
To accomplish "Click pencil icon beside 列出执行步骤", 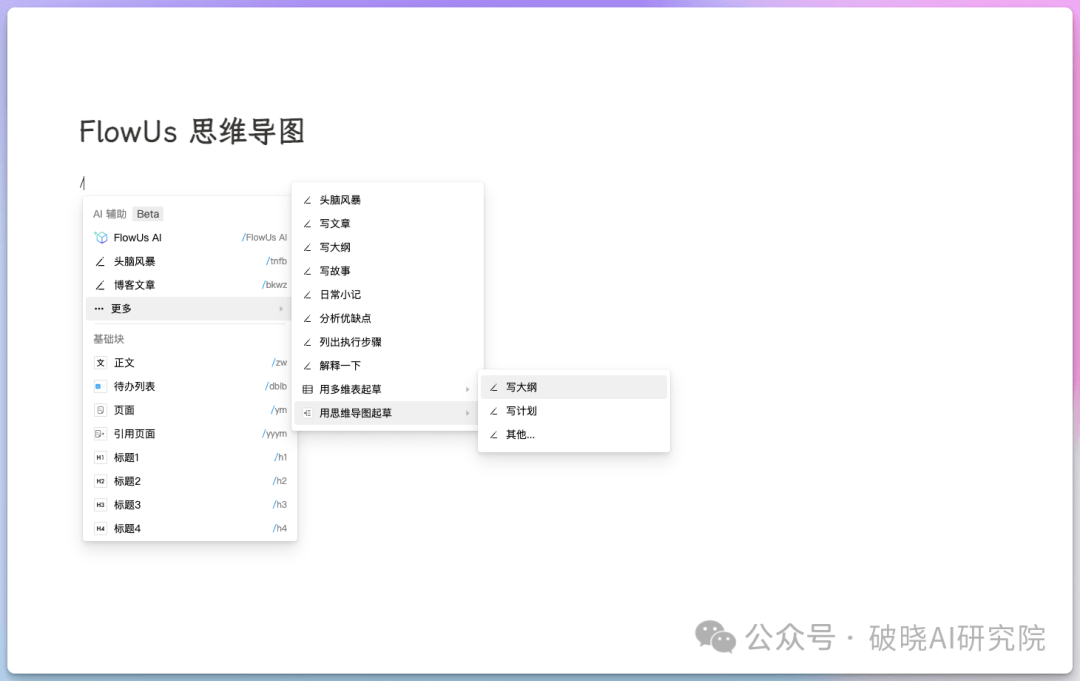I will (x=308, y=342).
